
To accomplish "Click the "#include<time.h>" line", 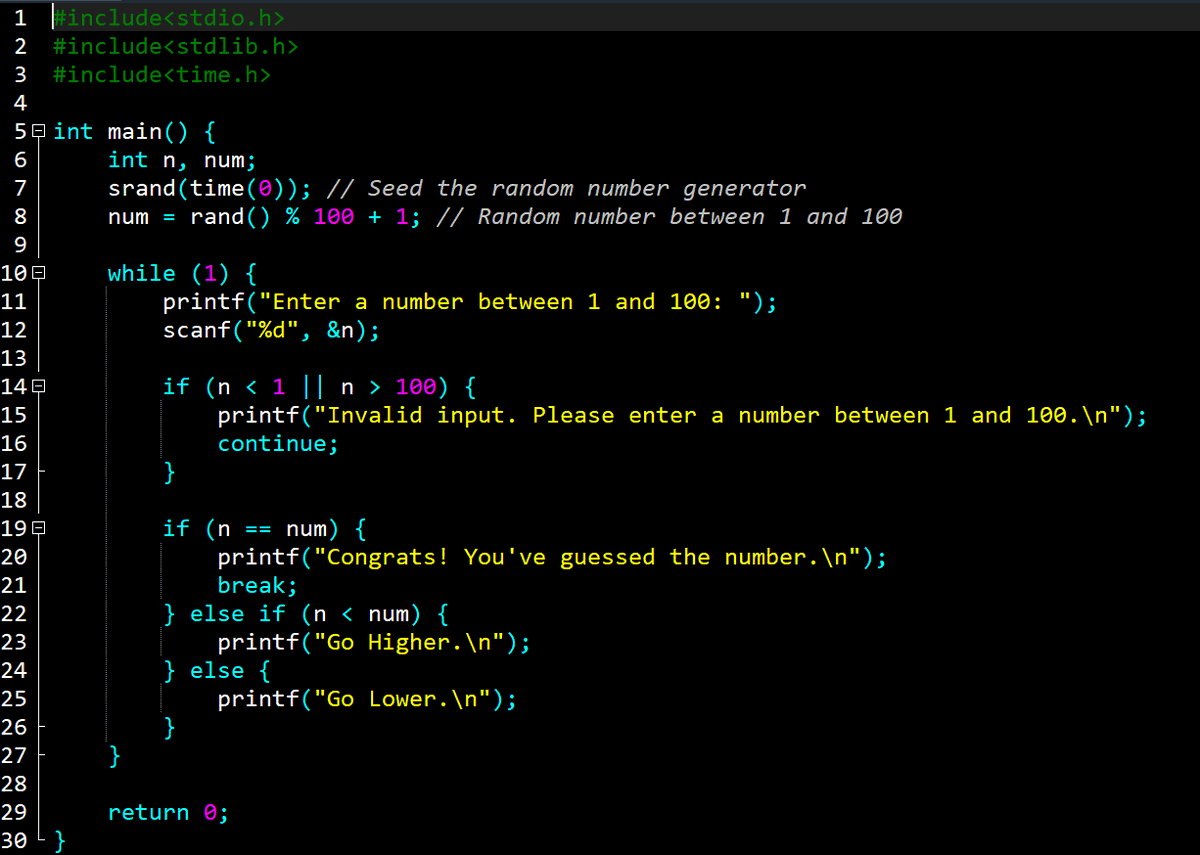I will [x=161, y=74].
